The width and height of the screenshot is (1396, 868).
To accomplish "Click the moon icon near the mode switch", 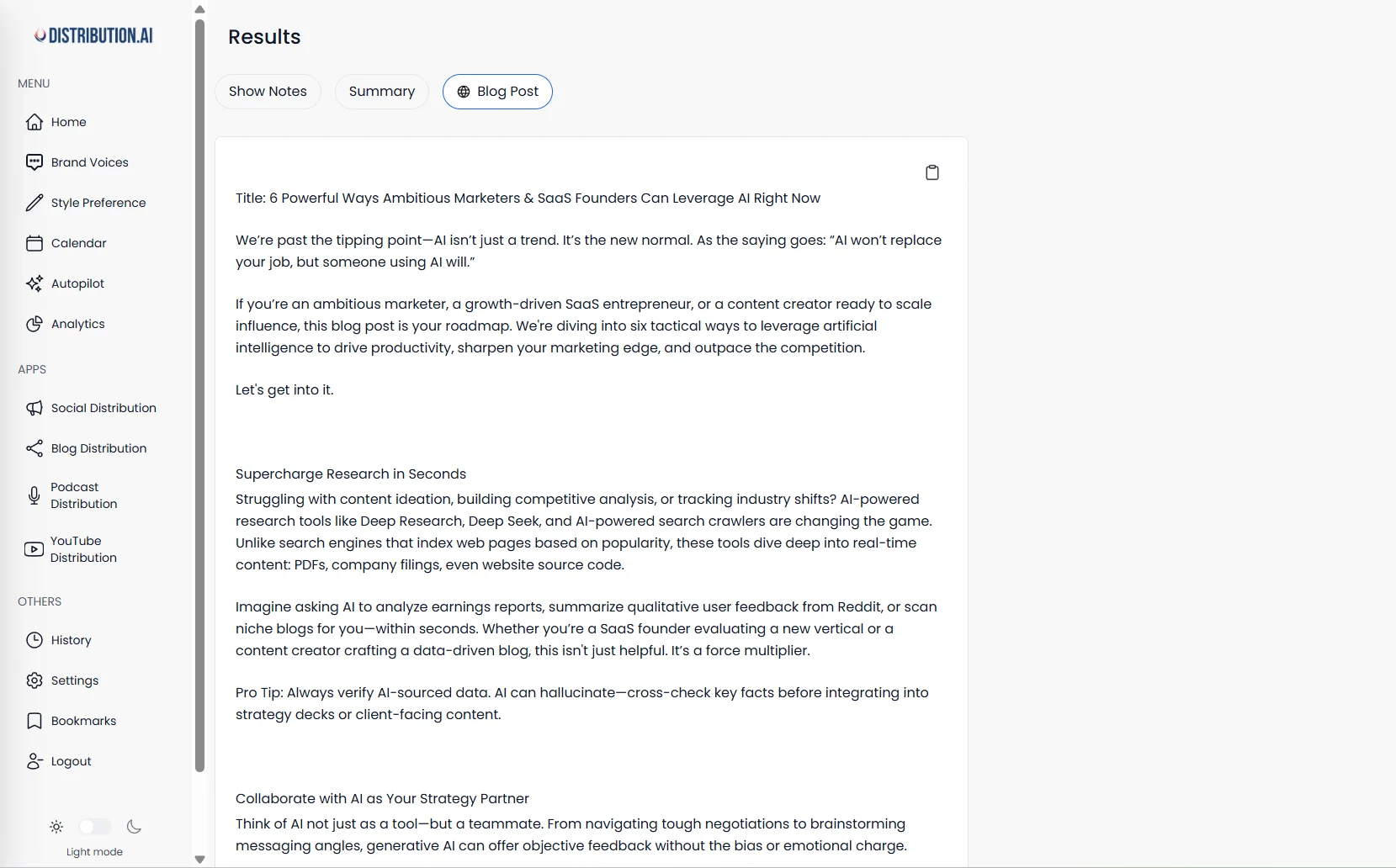I will tap(134, 828).
